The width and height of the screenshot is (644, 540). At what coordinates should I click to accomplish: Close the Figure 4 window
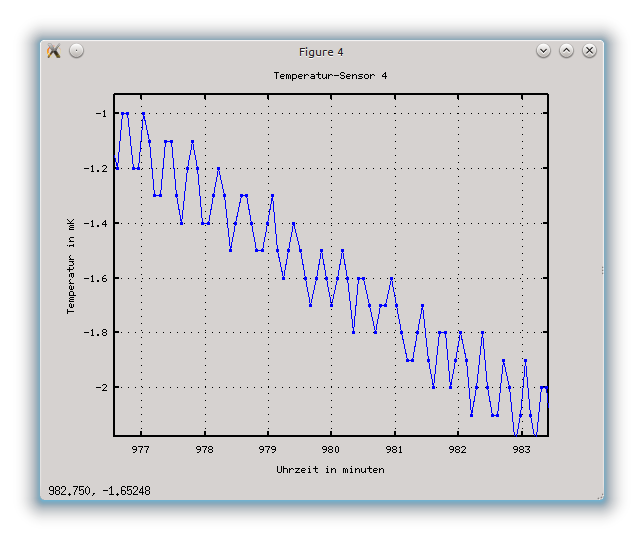(x=589, y=51)
